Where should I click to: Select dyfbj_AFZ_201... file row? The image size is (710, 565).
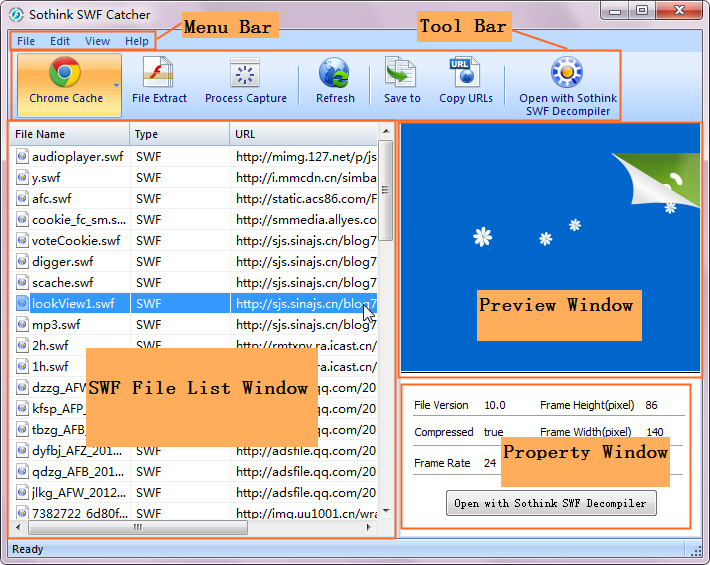pos(194,450)
